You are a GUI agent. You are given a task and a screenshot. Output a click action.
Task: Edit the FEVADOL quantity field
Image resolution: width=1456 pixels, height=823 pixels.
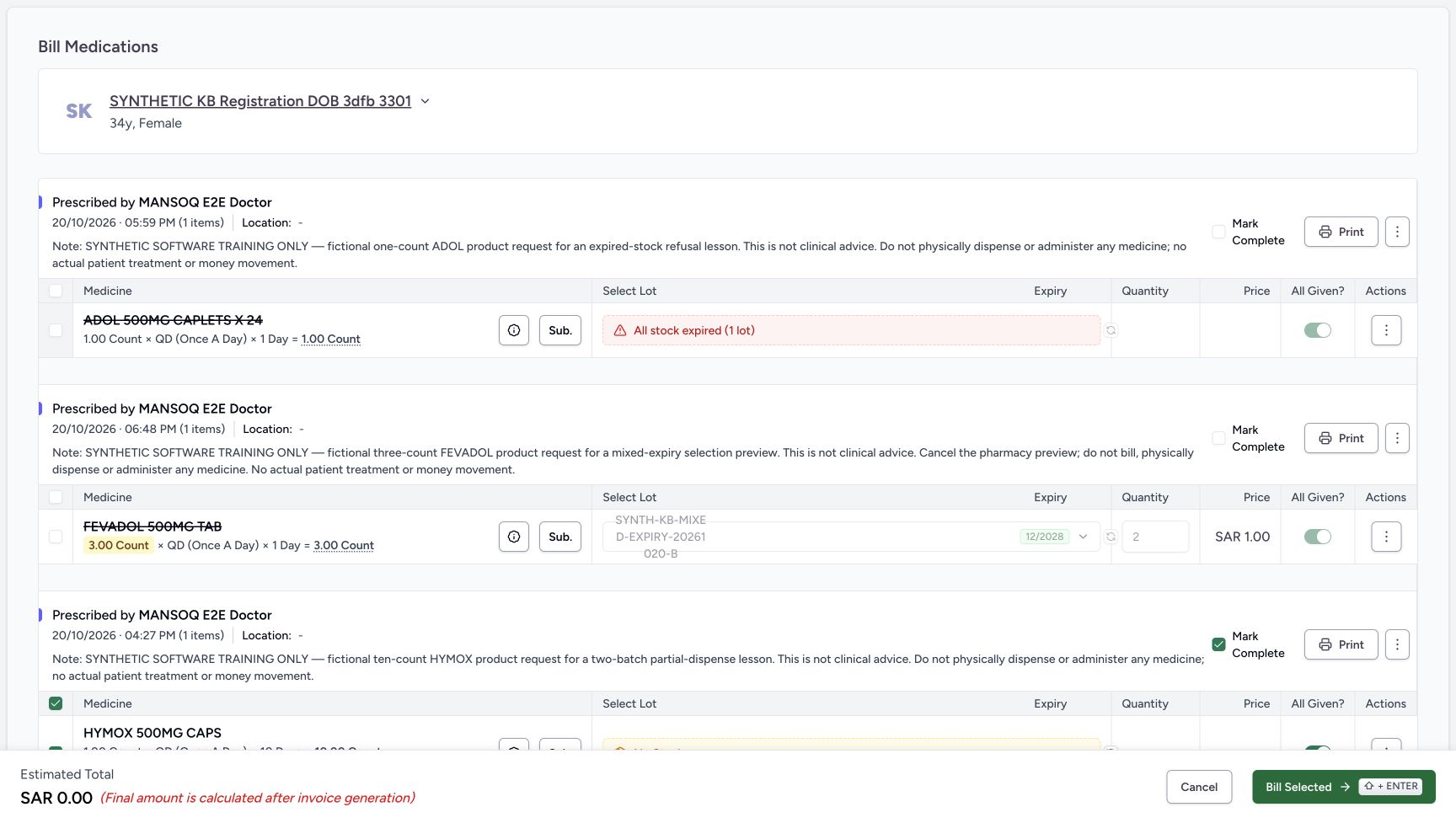[1155, 537]
